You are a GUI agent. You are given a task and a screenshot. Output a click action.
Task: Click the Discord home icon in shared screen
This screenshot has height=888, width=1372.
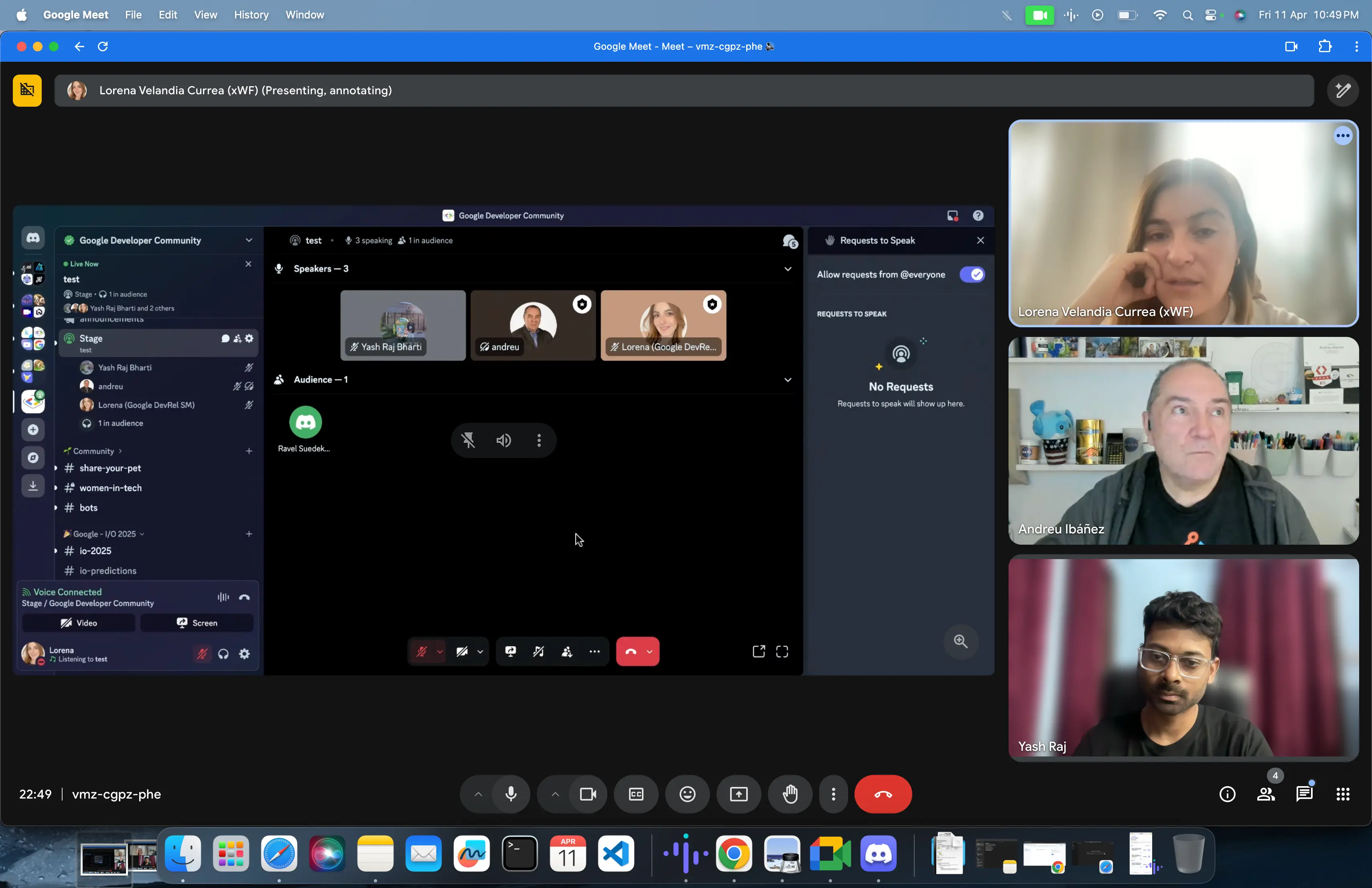coord(33,238)
